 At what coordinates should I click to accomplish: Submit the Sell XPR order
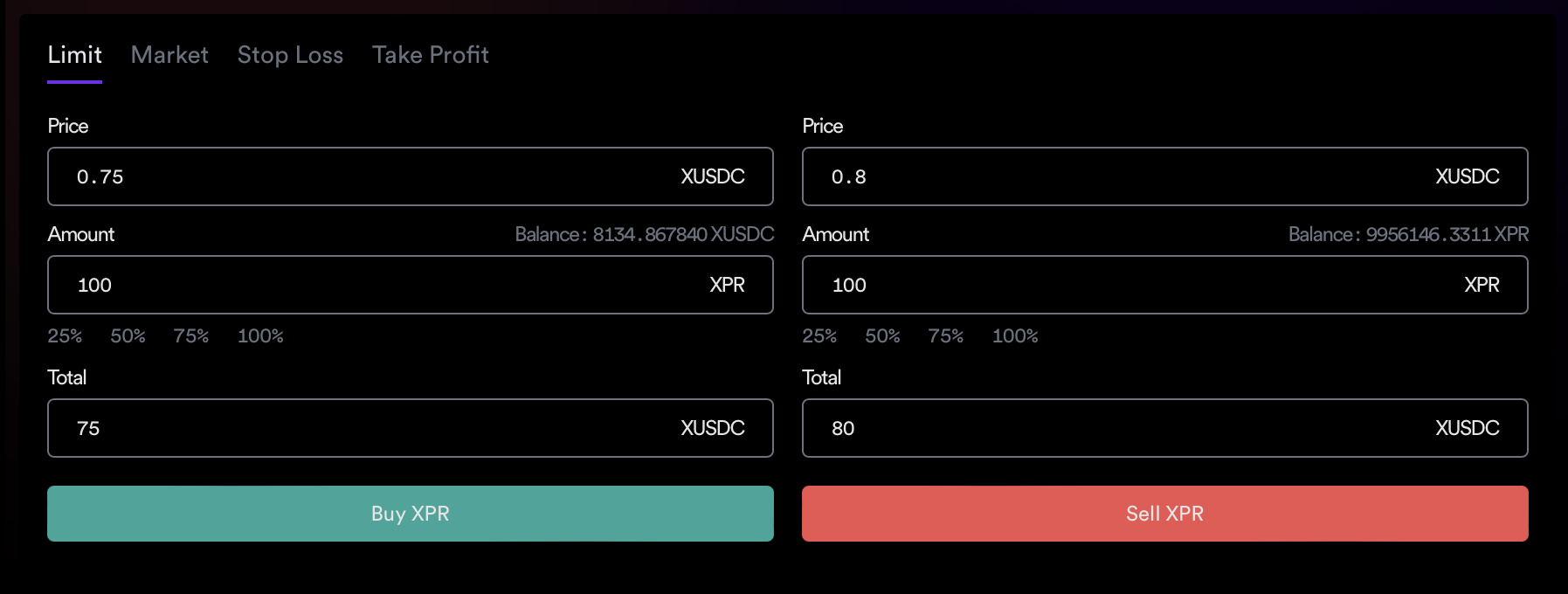(1165, 514)
